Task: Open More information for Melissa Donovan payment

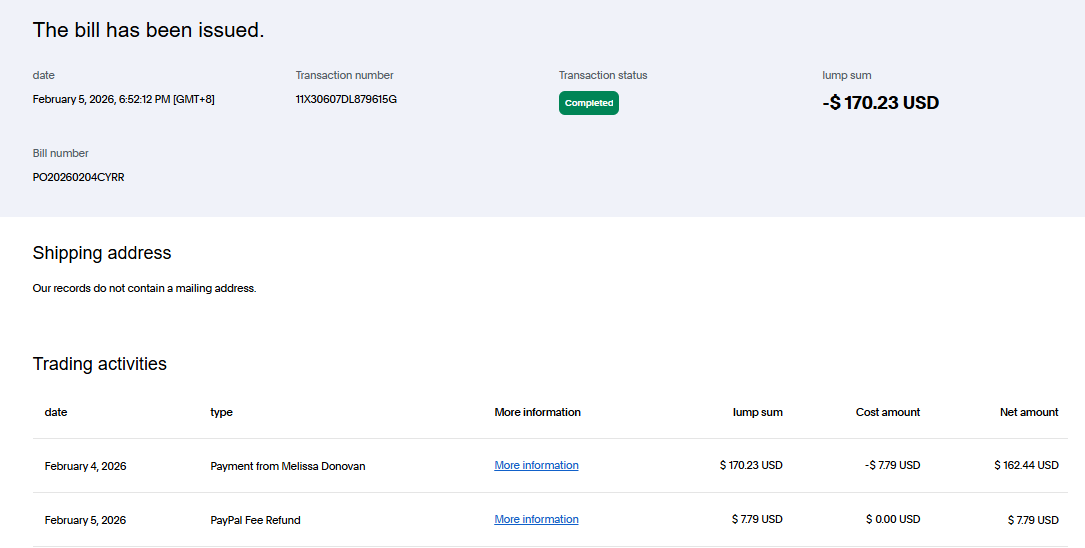Action: (x=536, y=465)
